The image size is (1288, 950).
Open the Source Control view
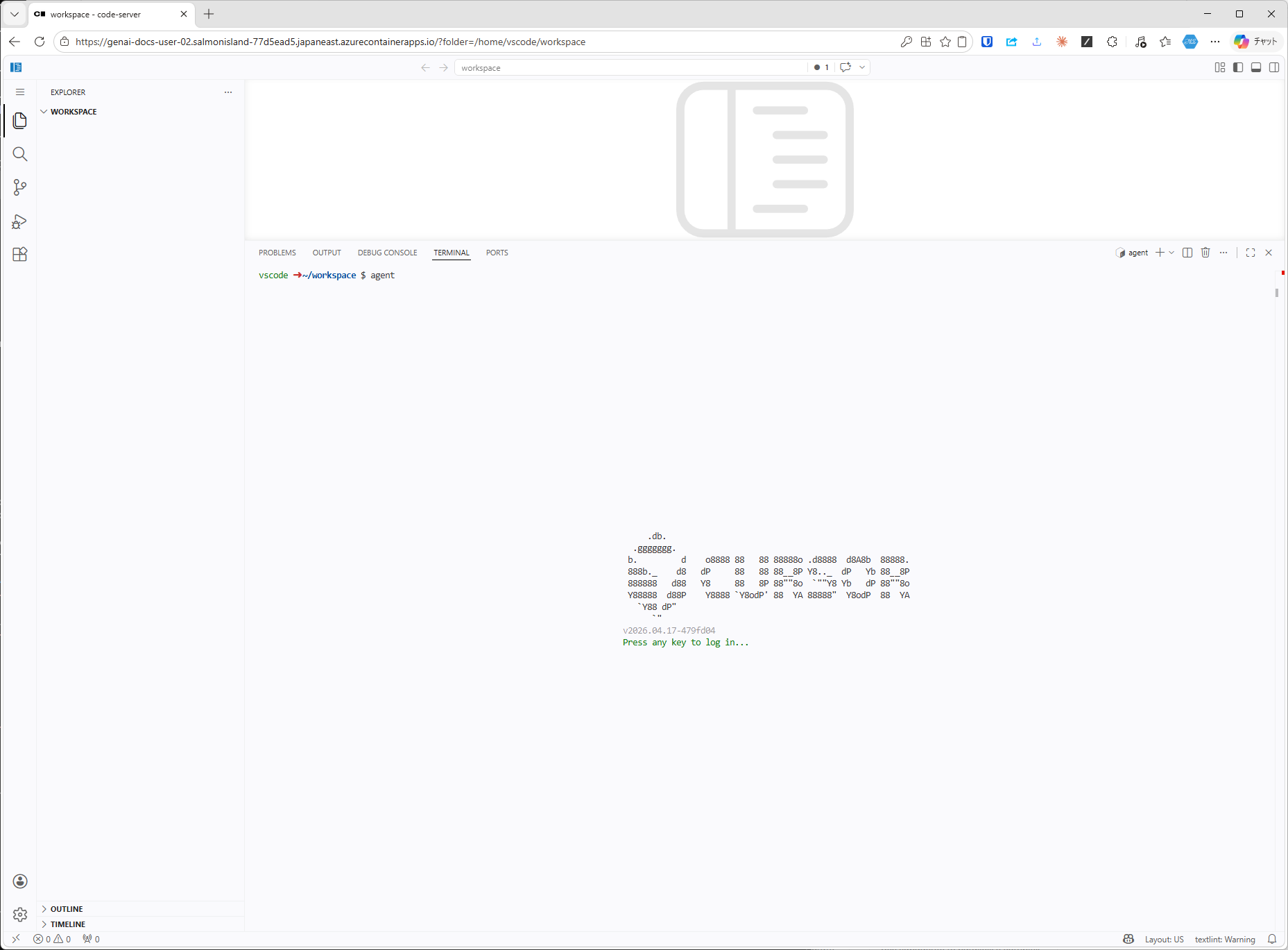pos(20,187)
